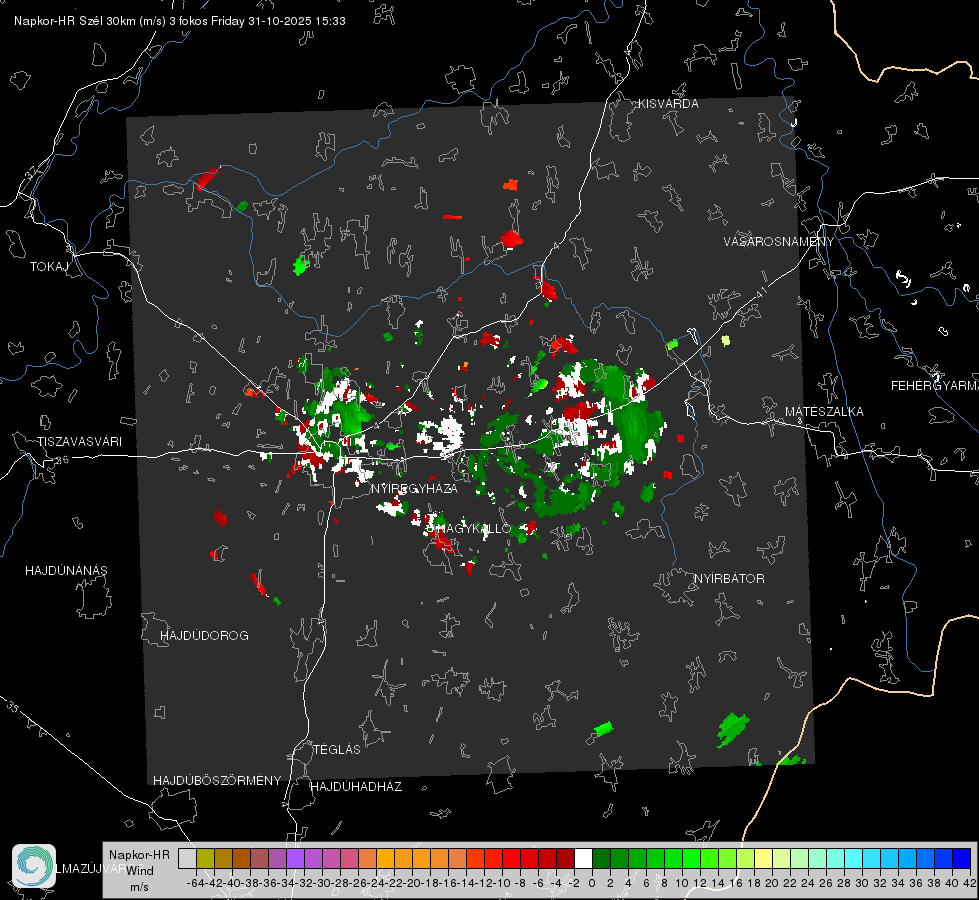The width and height of the screenshot is (979, 900).
Task: Pick the white legend swatch near 0
Action: coord(583,858)
